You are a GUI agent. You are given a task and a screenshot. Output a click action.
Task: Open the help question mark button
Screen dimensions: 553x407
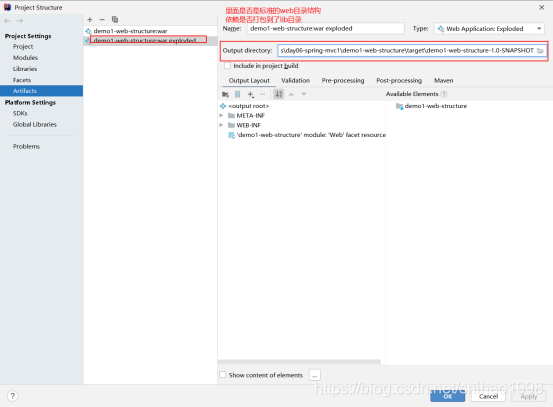12,396
